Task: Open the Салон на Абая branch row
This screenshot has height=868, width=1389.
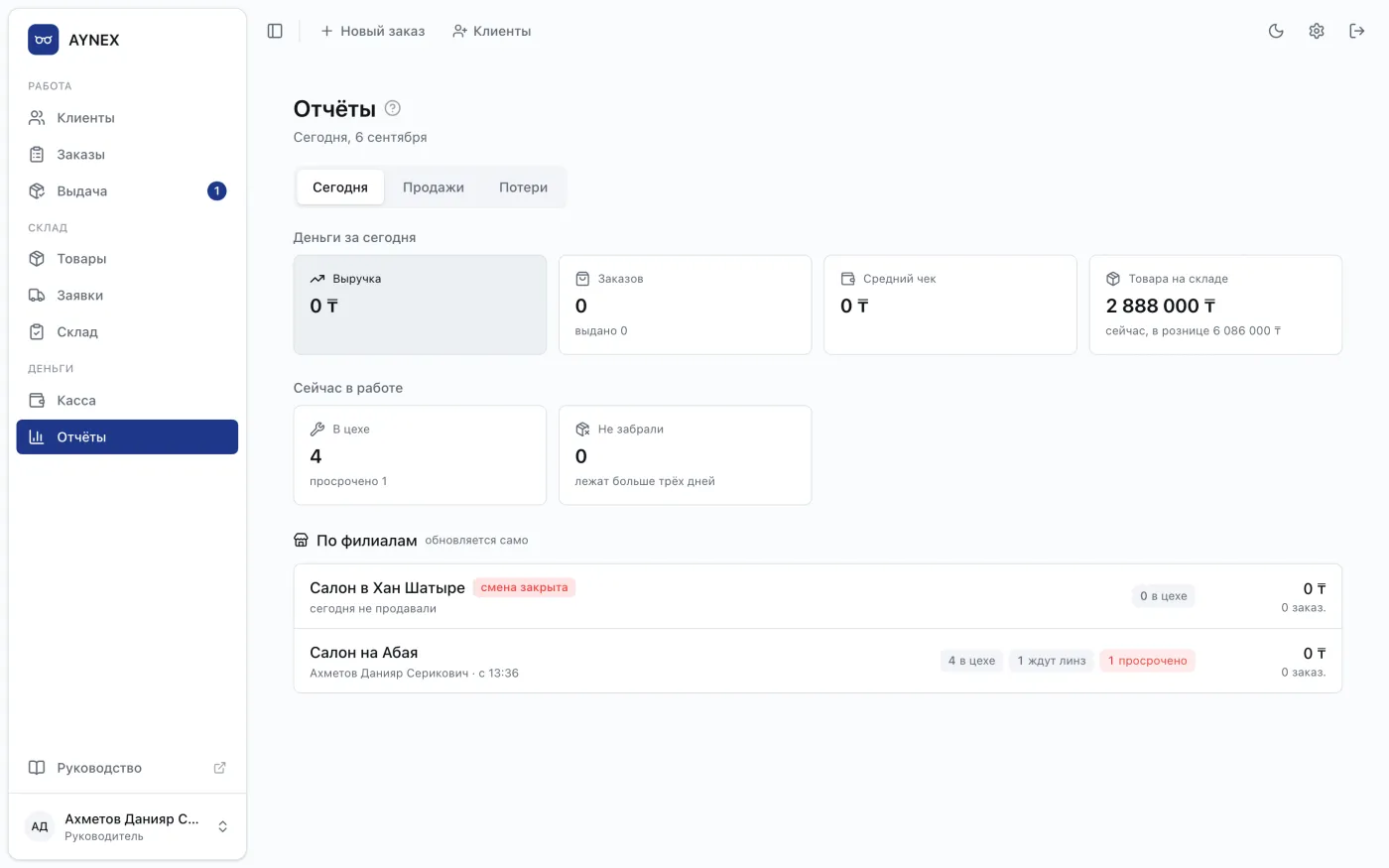Action: pyautogui.click(x=818, y=661)
